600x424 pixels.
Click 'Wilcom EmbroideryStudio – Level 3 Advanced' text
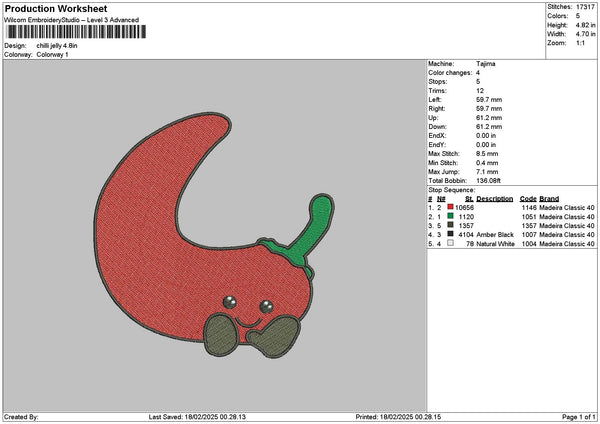click(72, 20)
